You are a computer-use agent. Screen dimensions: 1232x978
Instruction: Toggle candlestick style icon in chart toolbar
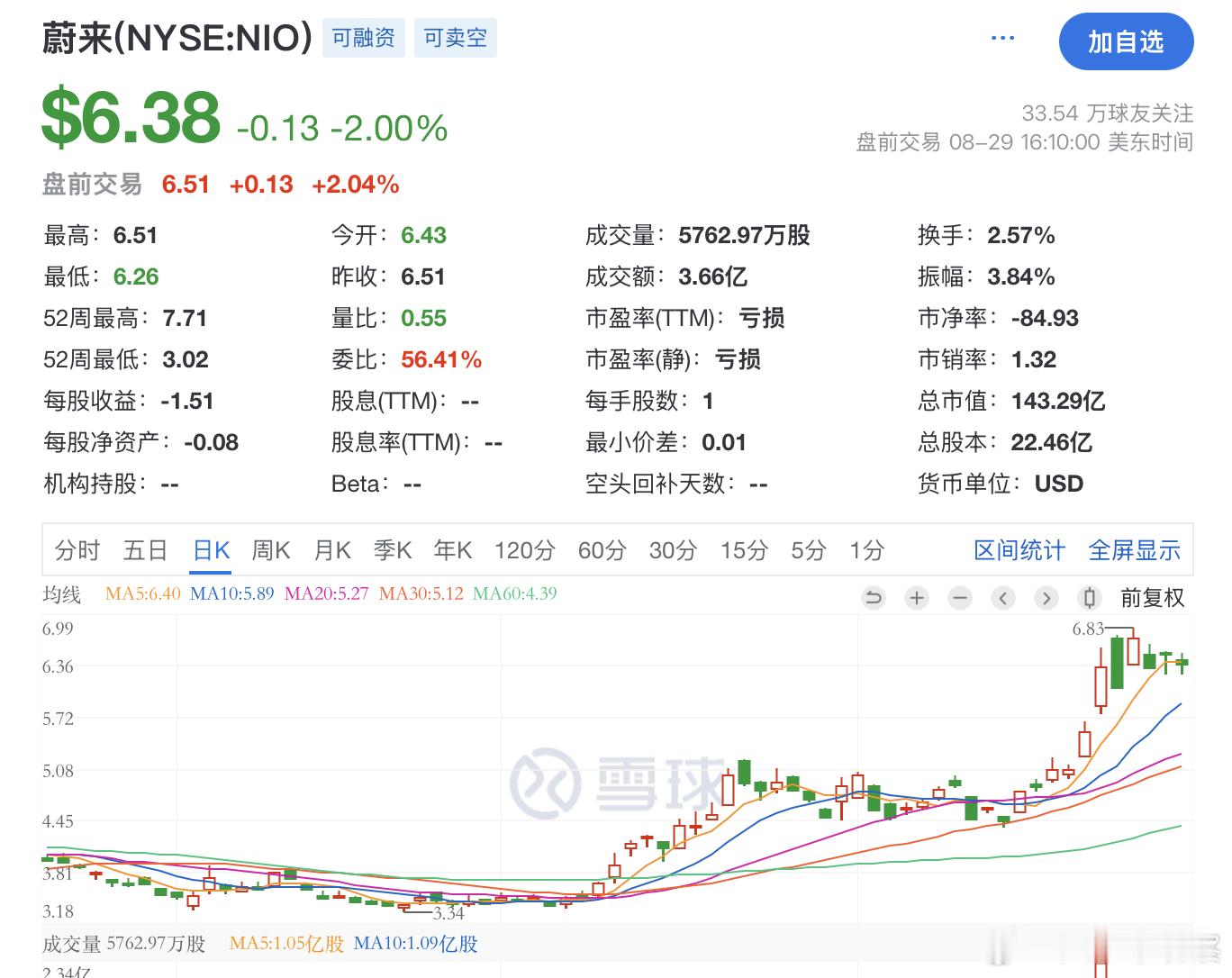coord(1089,598)
